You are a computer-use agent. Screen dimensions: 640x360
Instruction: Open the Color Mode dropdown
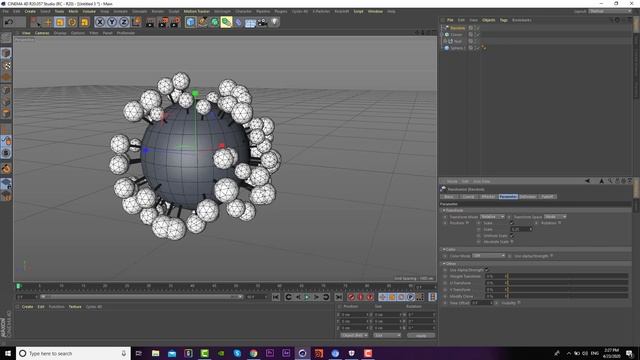point(489,256)
